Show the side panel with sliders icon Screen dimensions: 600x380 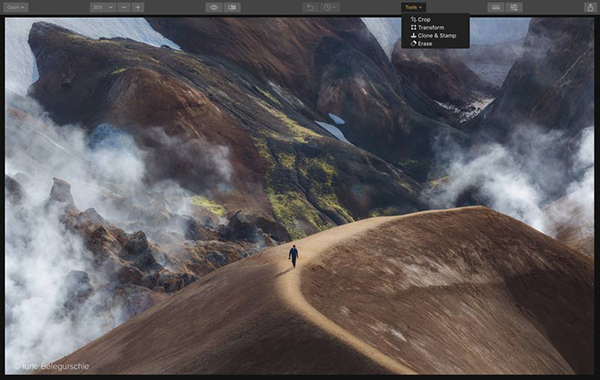514,7
